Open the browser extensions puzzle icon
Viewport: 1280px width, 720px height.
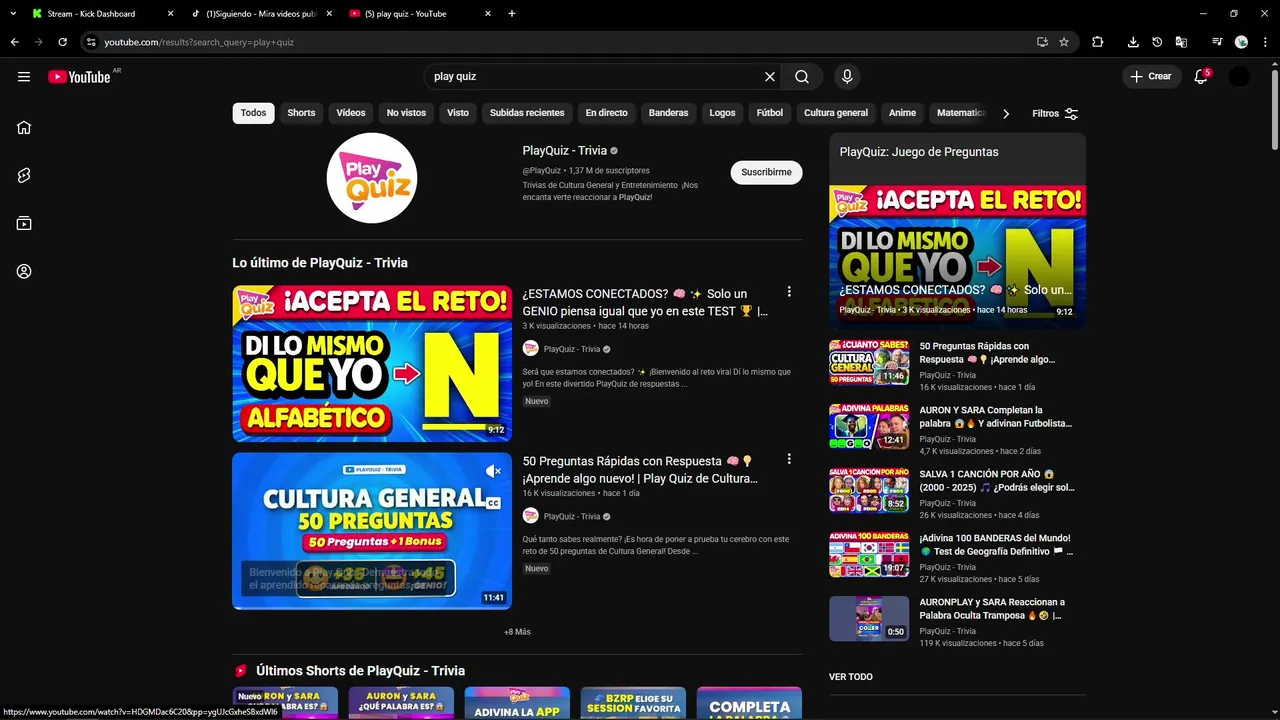tap(1098, 42)
